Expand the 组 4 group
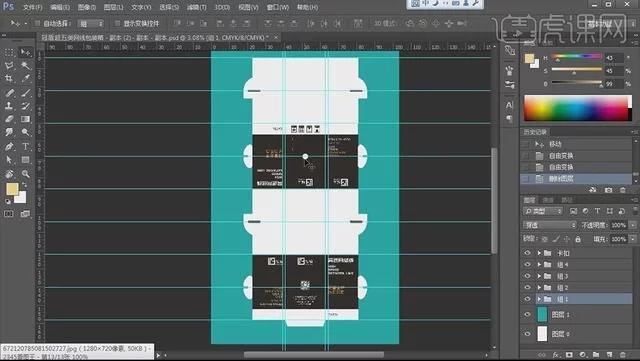The image size is (640, 361). point(539,264)
